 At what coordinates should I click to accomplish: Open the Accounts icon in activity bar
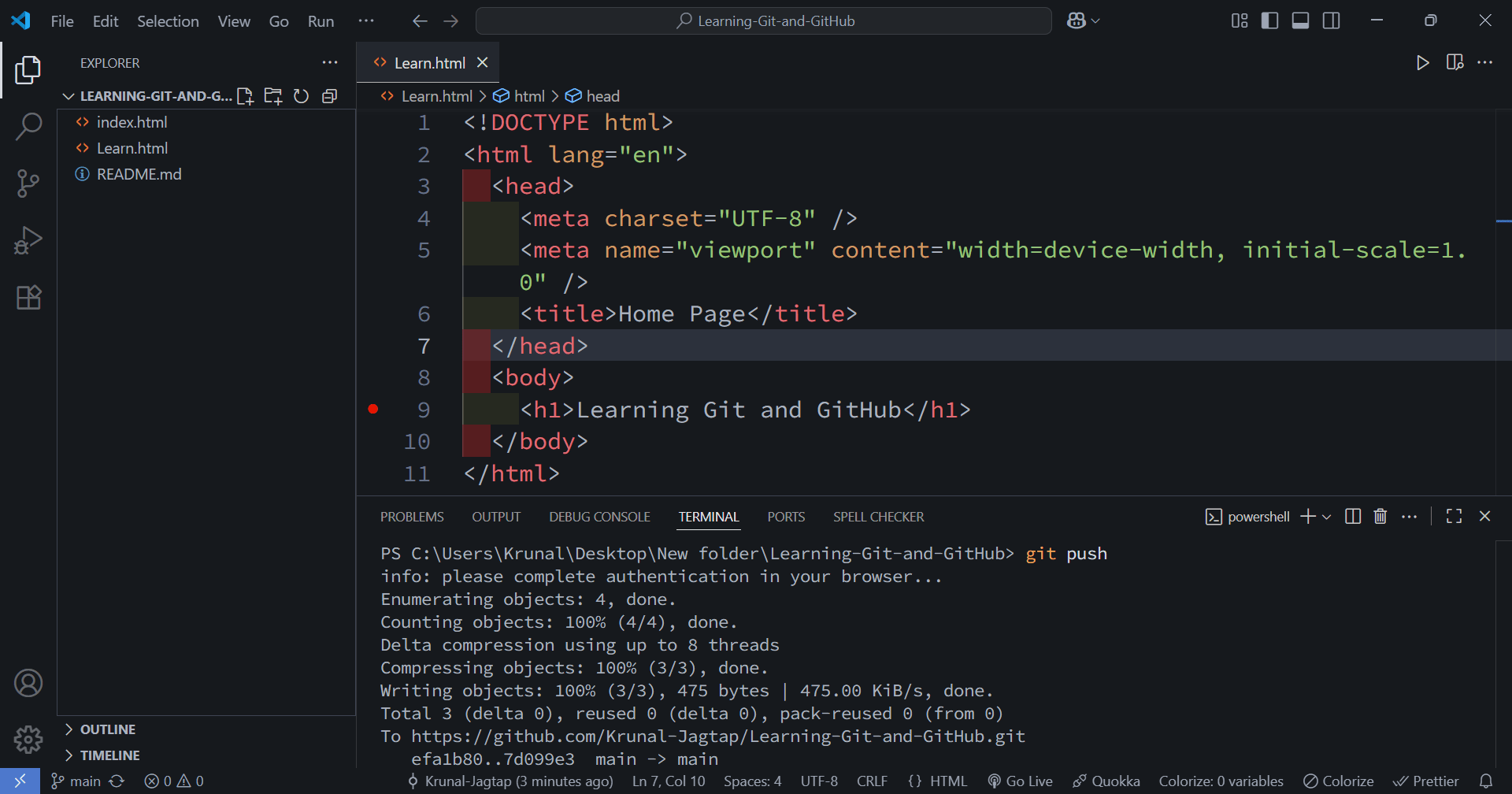tap(28, 683)
